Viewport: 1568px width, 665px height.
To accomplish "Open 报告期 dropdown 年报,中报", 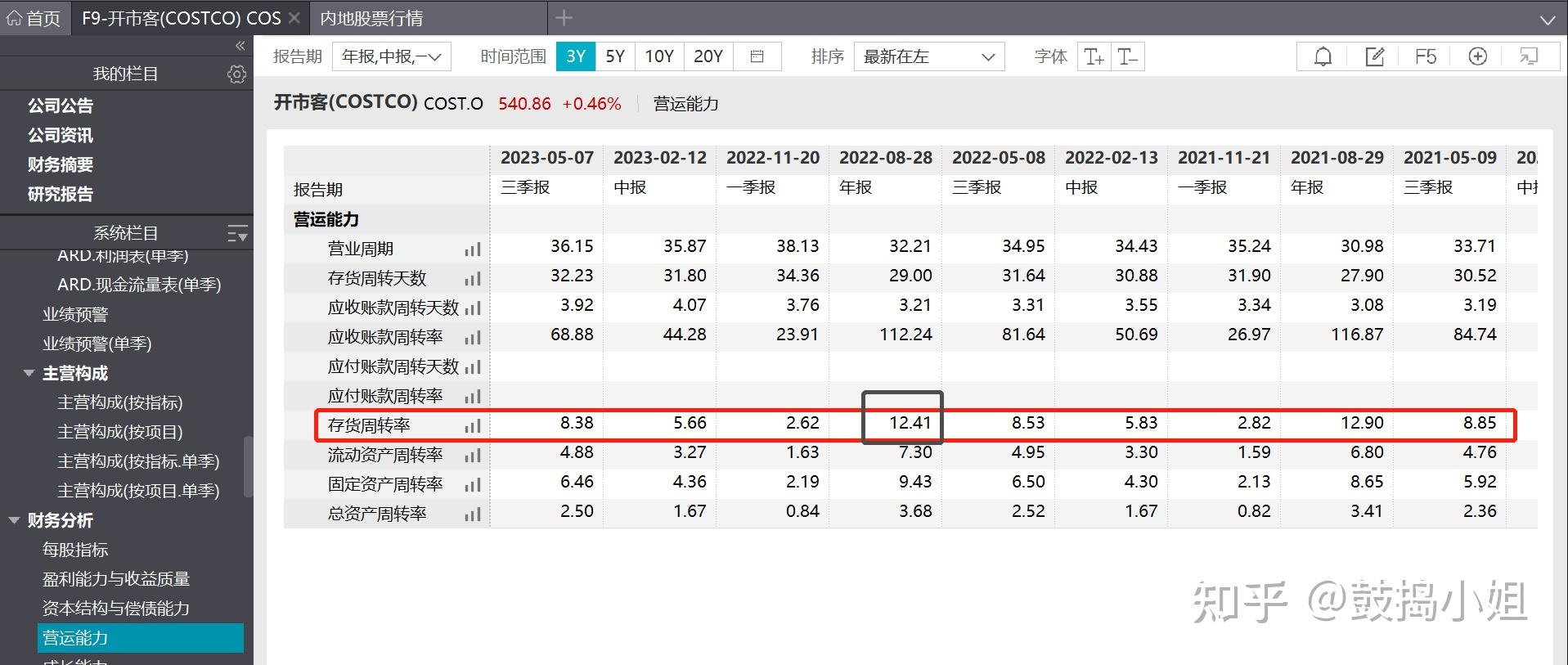I will [391, 56].
